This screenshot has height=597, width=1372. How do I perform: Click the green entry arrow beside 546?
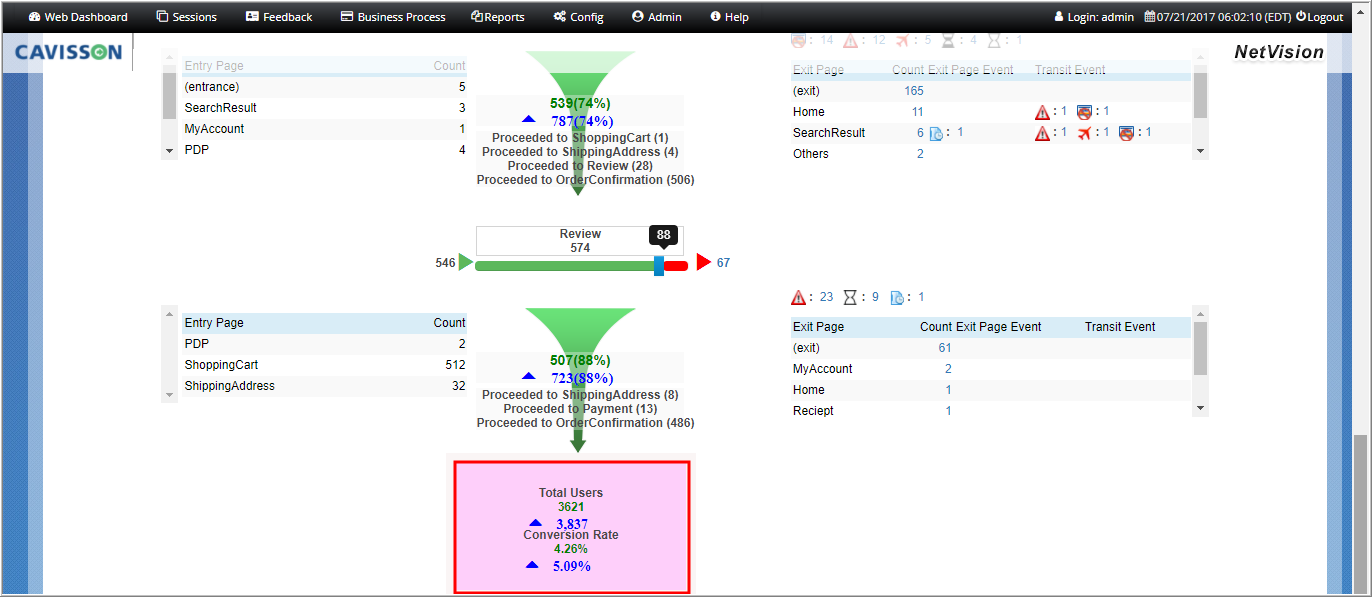[465, 262]
